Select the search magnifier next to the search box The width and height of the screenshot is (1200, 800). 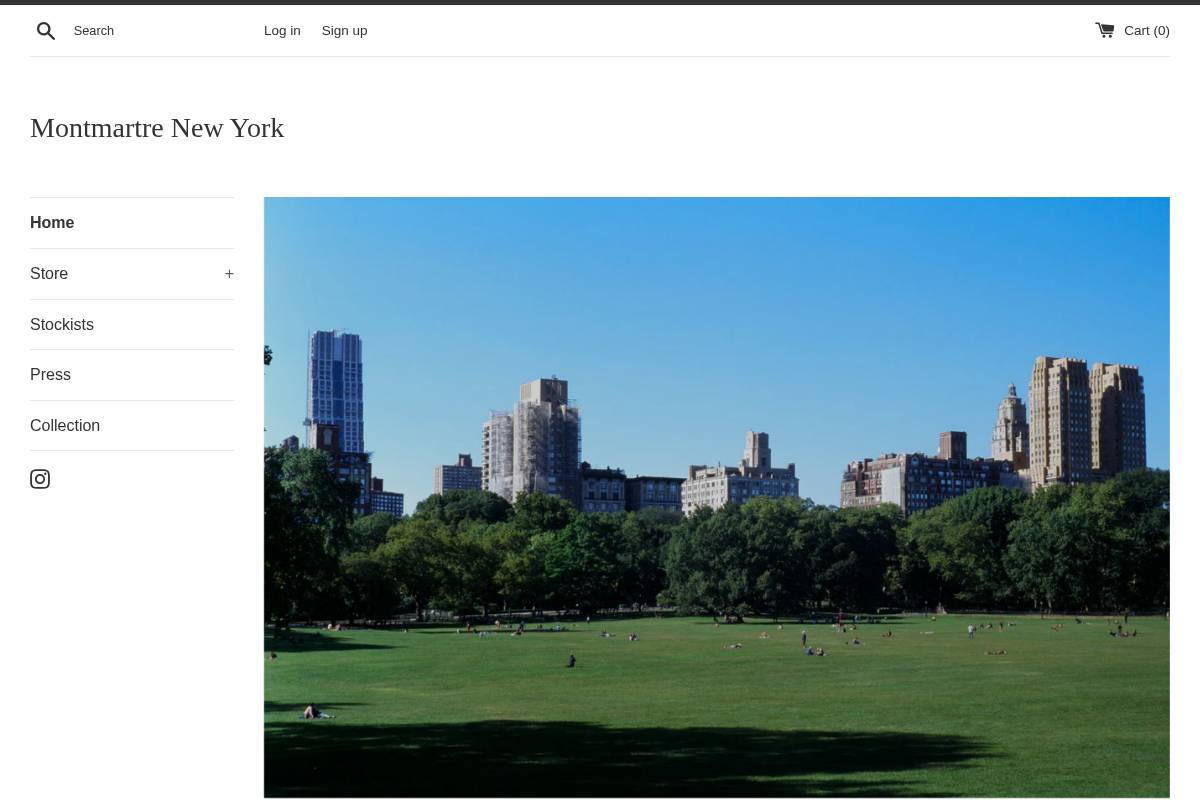coord(46,30)
